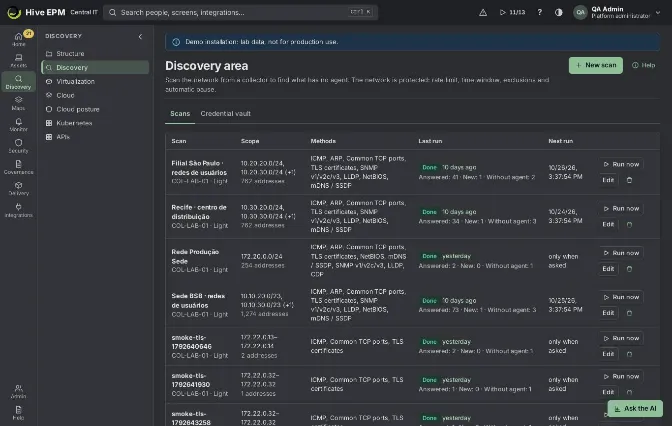The height and width of the screenshot is (426, 672).
Task: Edit the Rede Produção Sede scan
Action: [608, 269]
